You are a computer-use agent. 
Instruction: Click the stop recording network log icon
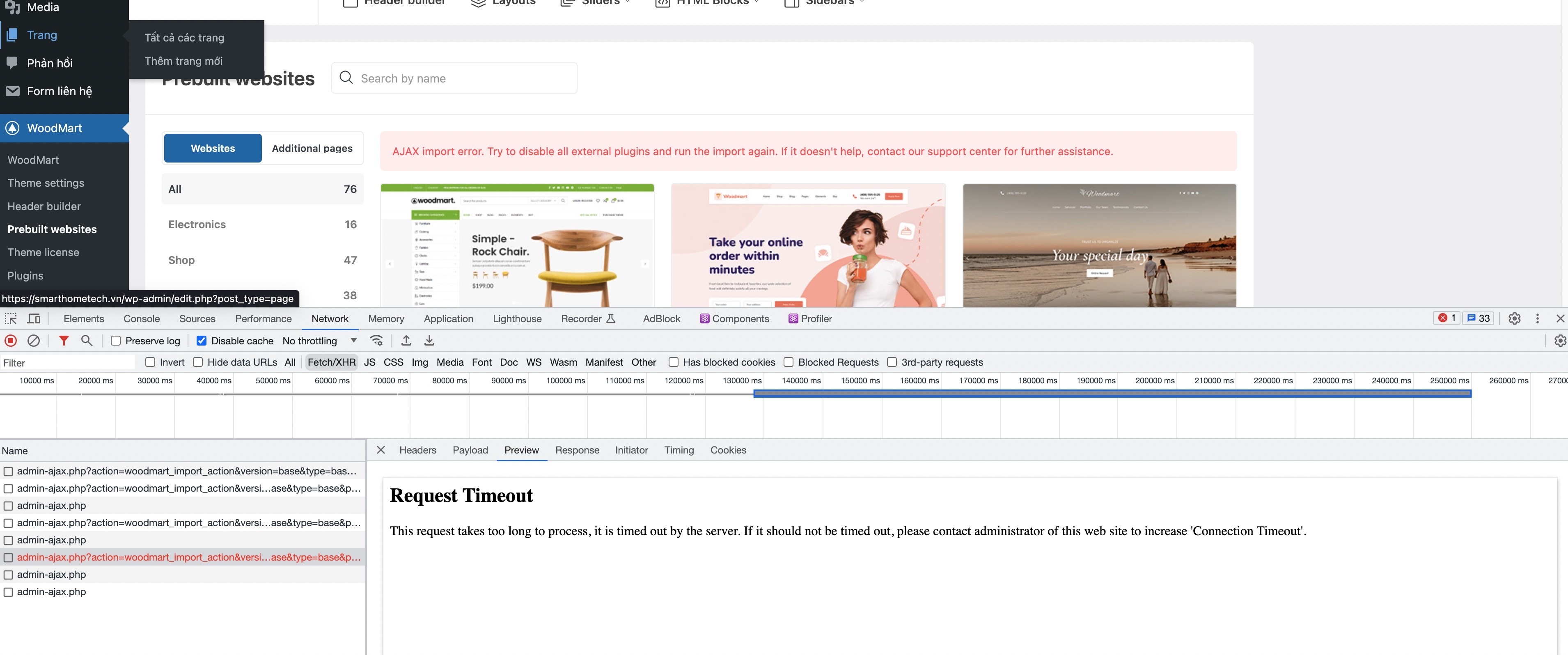click(x=11, y=341)
